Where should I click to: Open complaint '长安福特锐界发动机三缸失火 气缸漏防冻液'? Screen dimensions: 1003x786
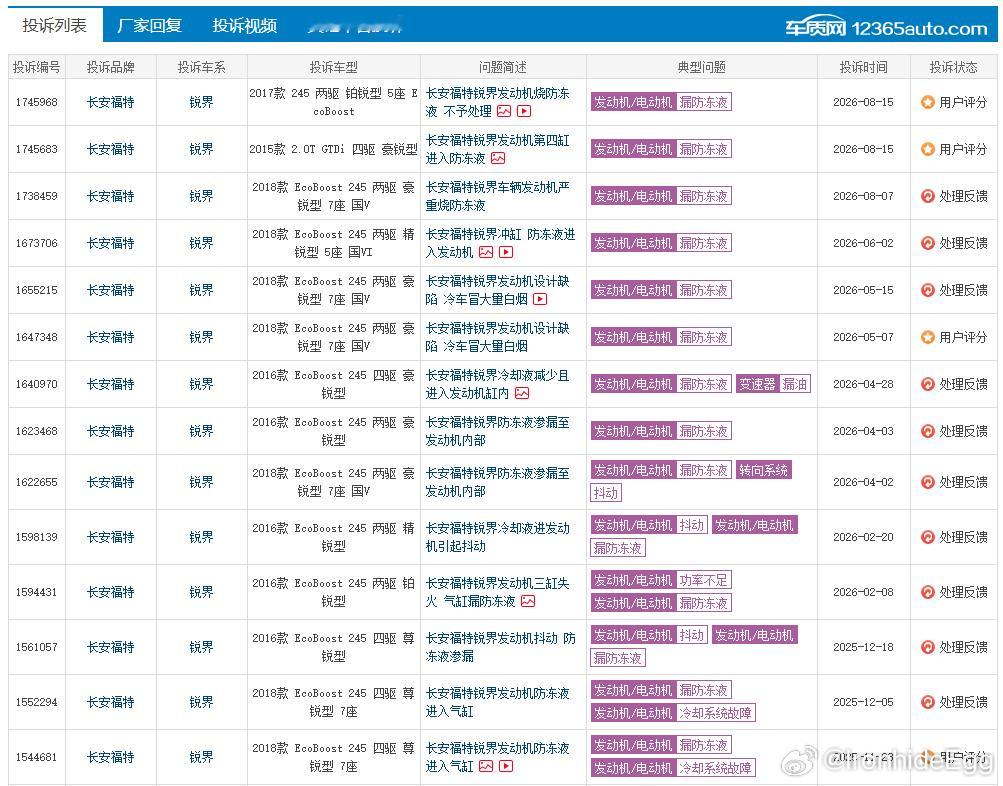[497, 592]
